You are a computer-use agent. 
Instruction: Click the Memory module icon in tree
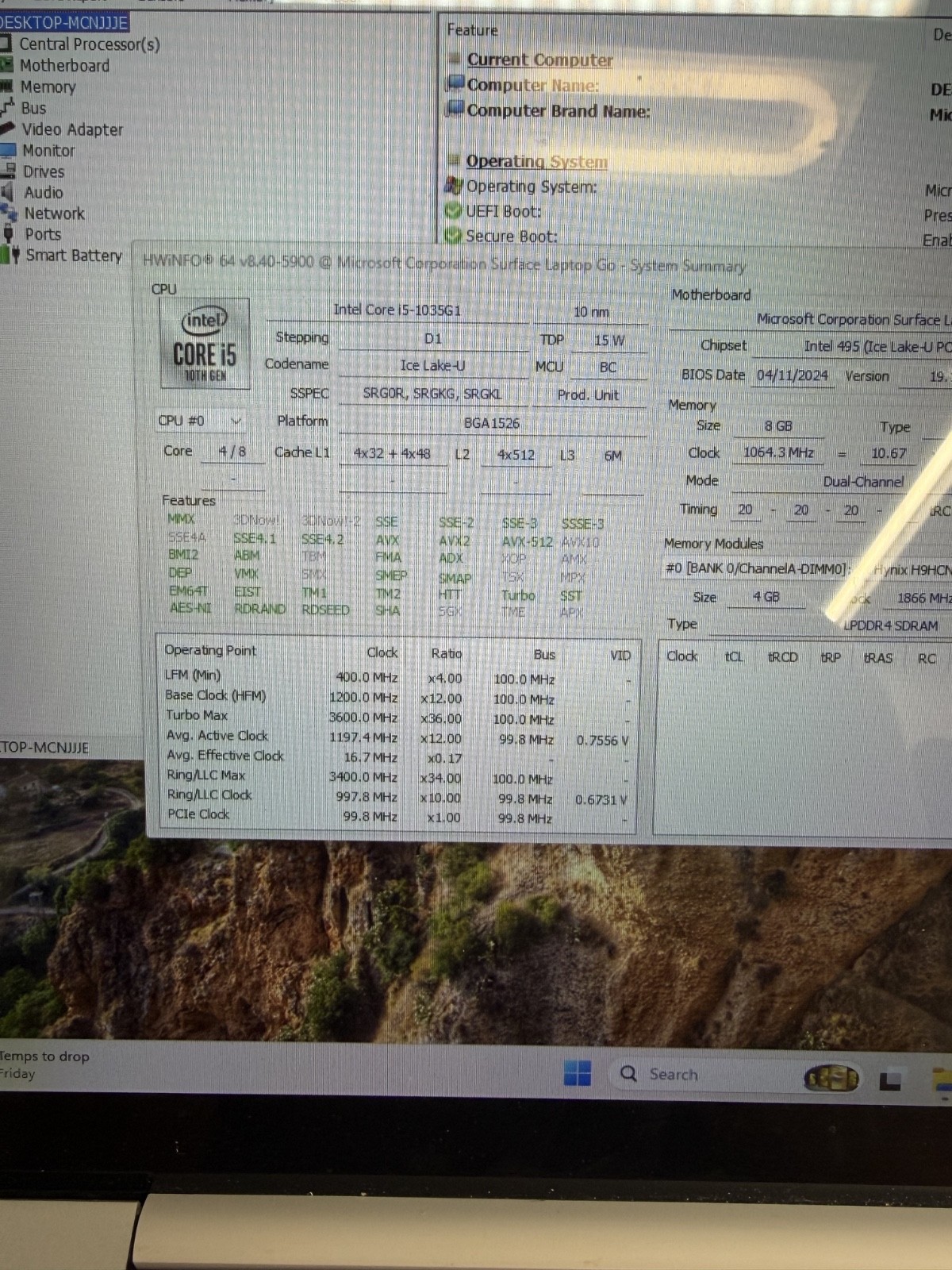coord(6,87)
